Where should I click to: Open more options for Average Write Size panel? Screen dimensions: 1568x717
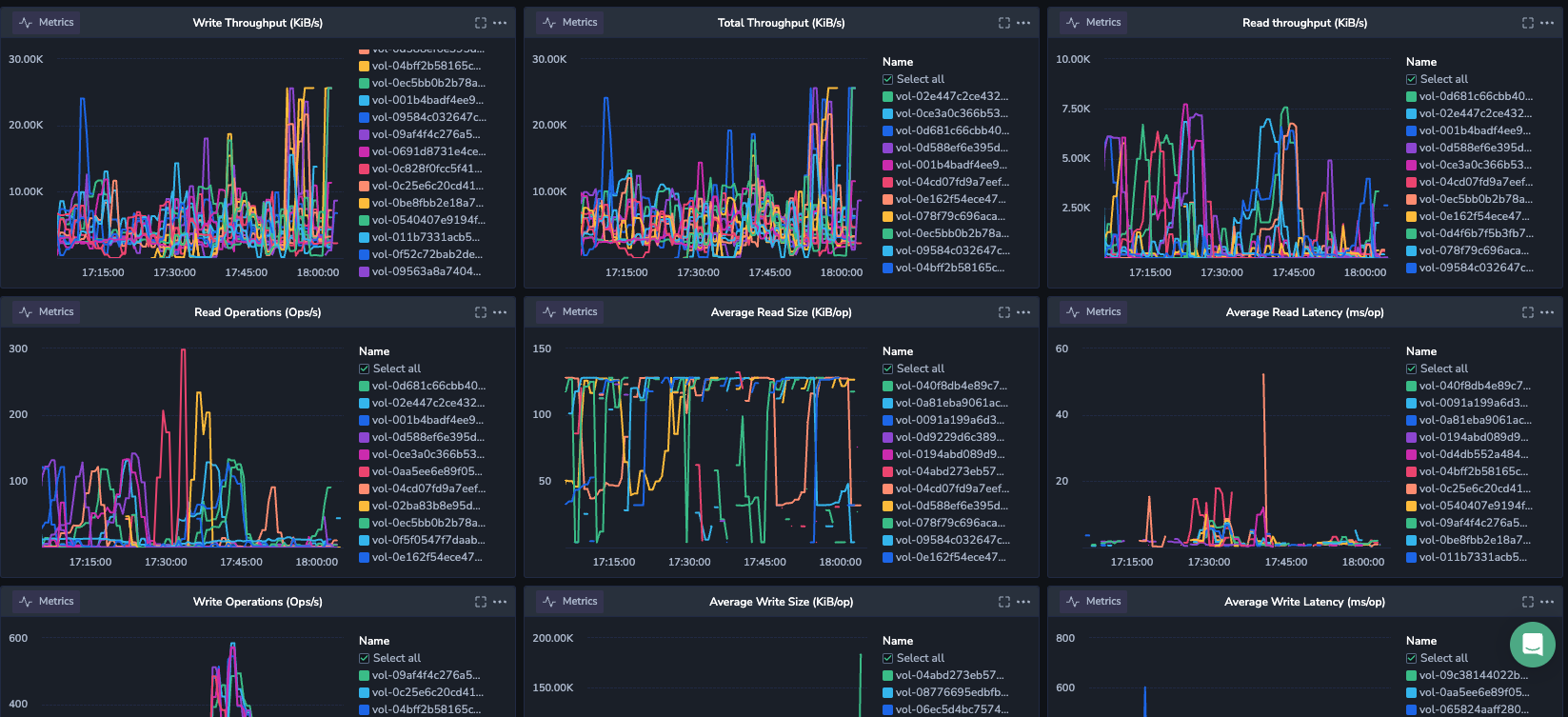1023,602
